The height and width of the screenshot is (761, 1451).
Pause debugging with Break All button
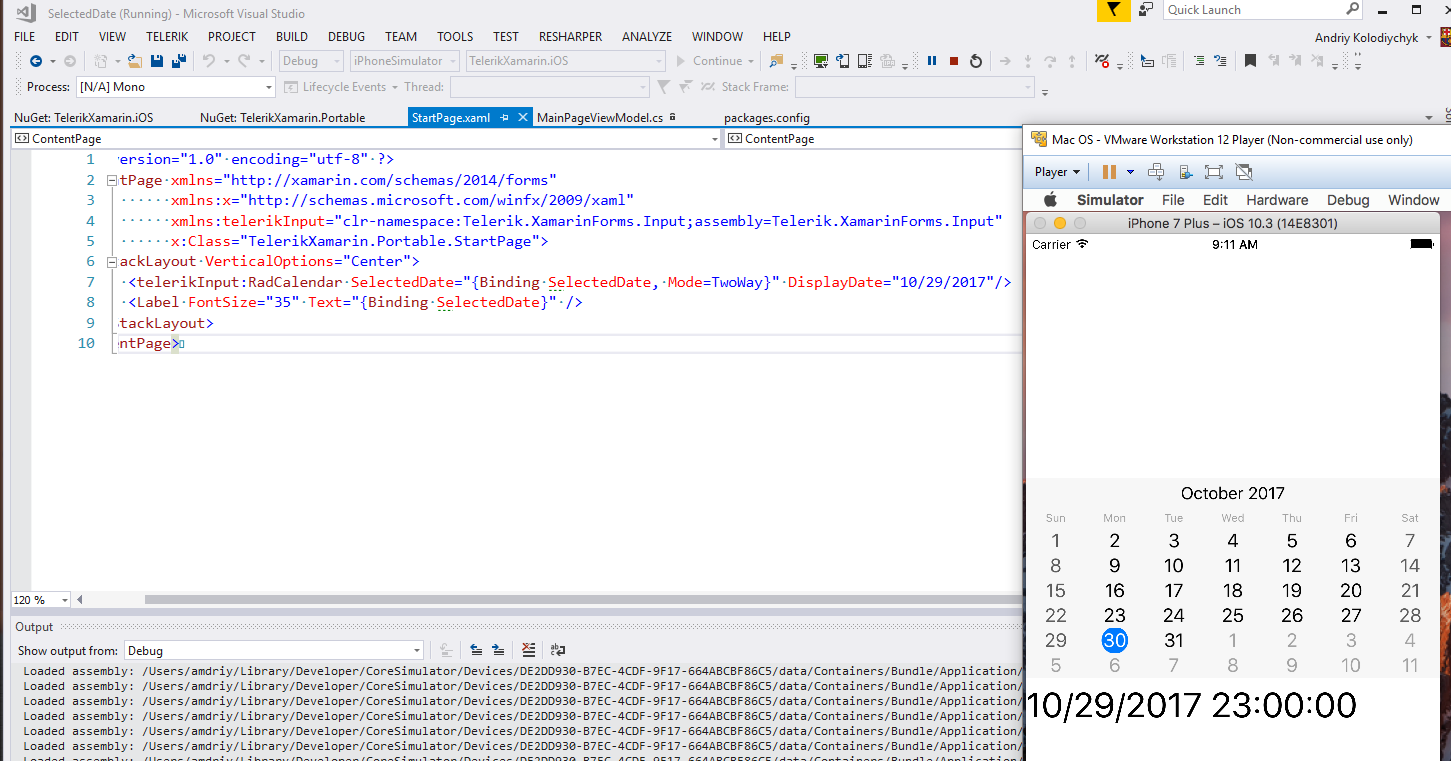pyautogui.click(x=932, y=61)
